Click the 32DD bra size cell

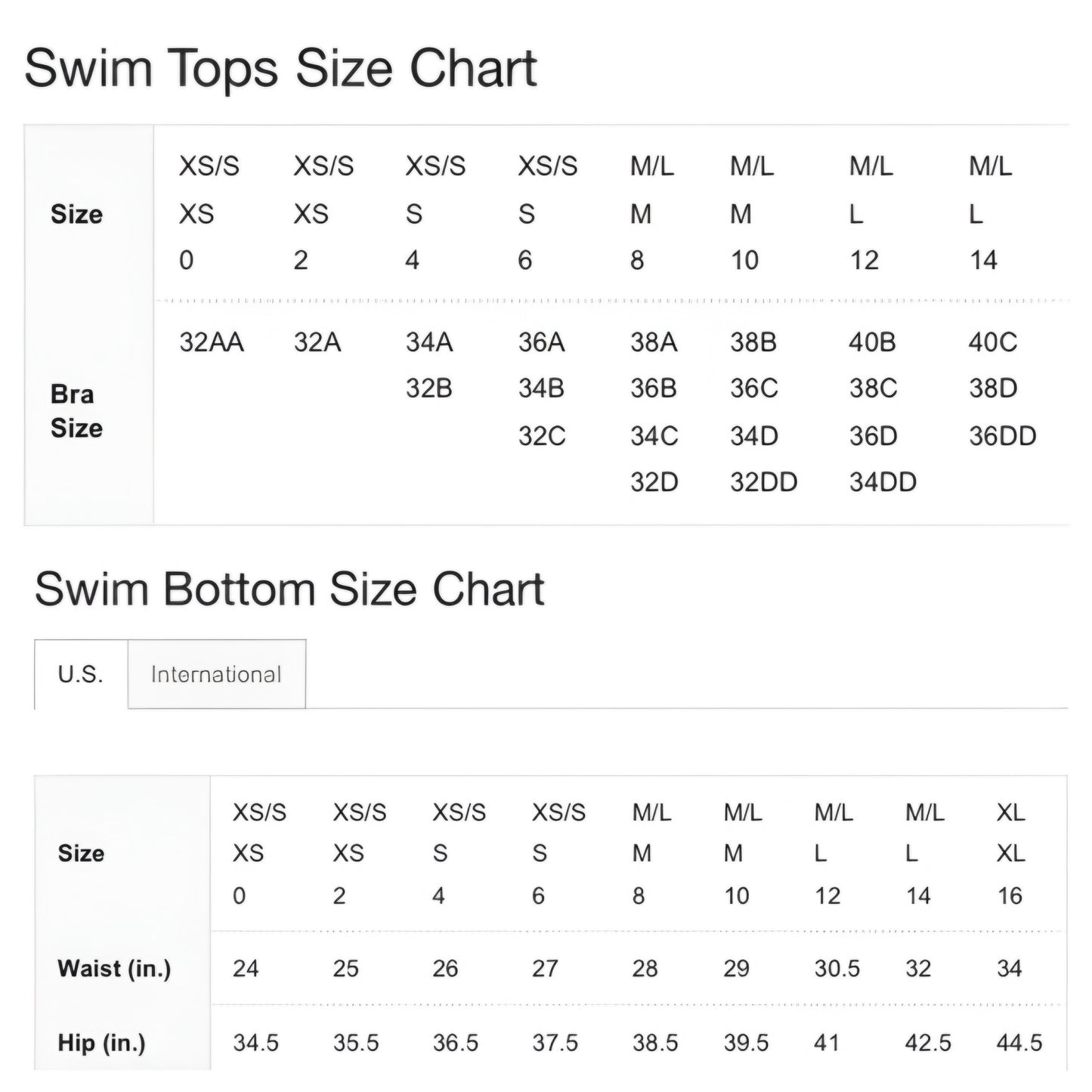click(763, 482)
